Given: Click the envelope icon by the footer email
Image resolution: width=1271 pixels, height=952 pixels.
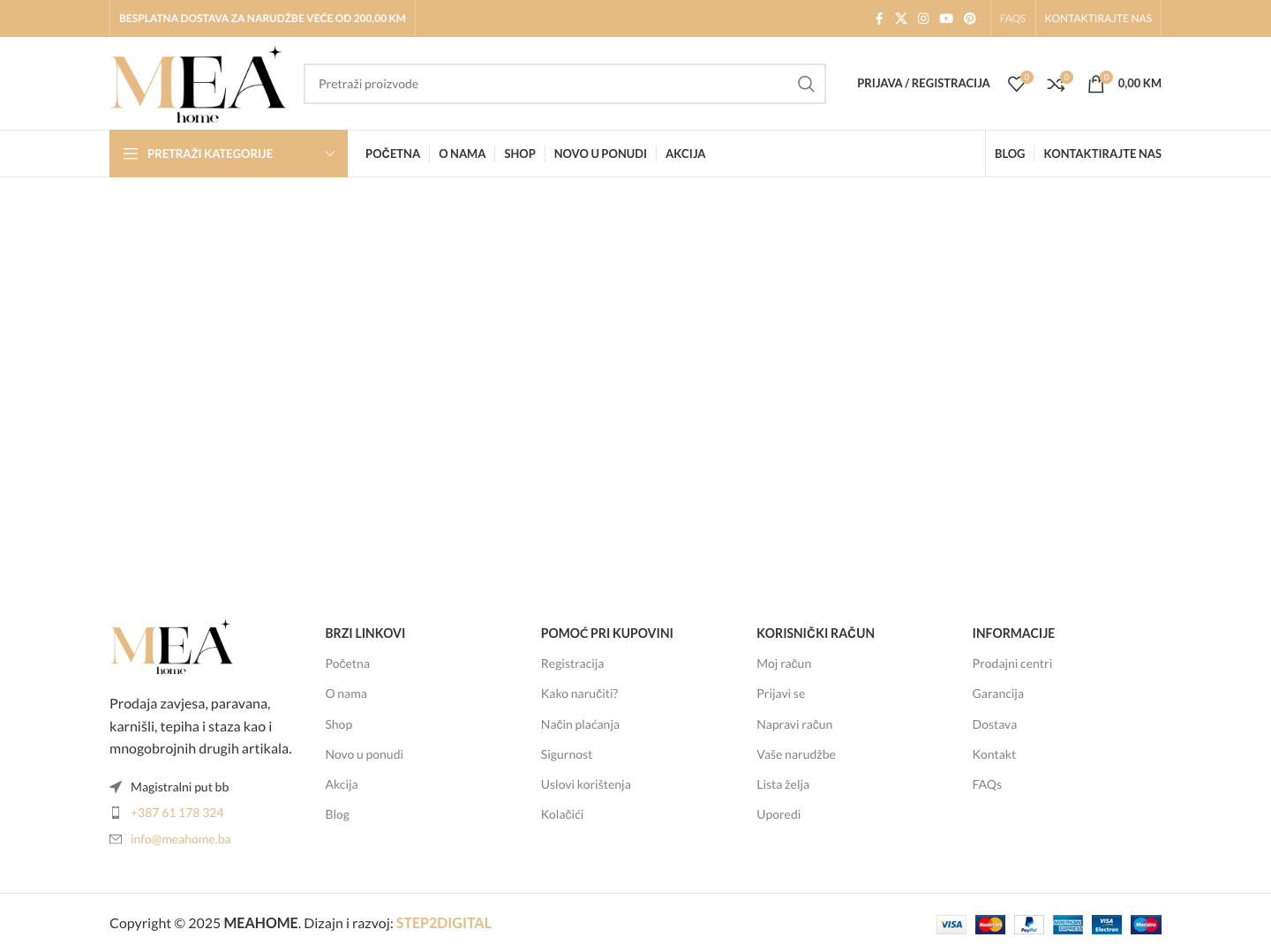Looking at the screenshot, I should pos(116,839).
